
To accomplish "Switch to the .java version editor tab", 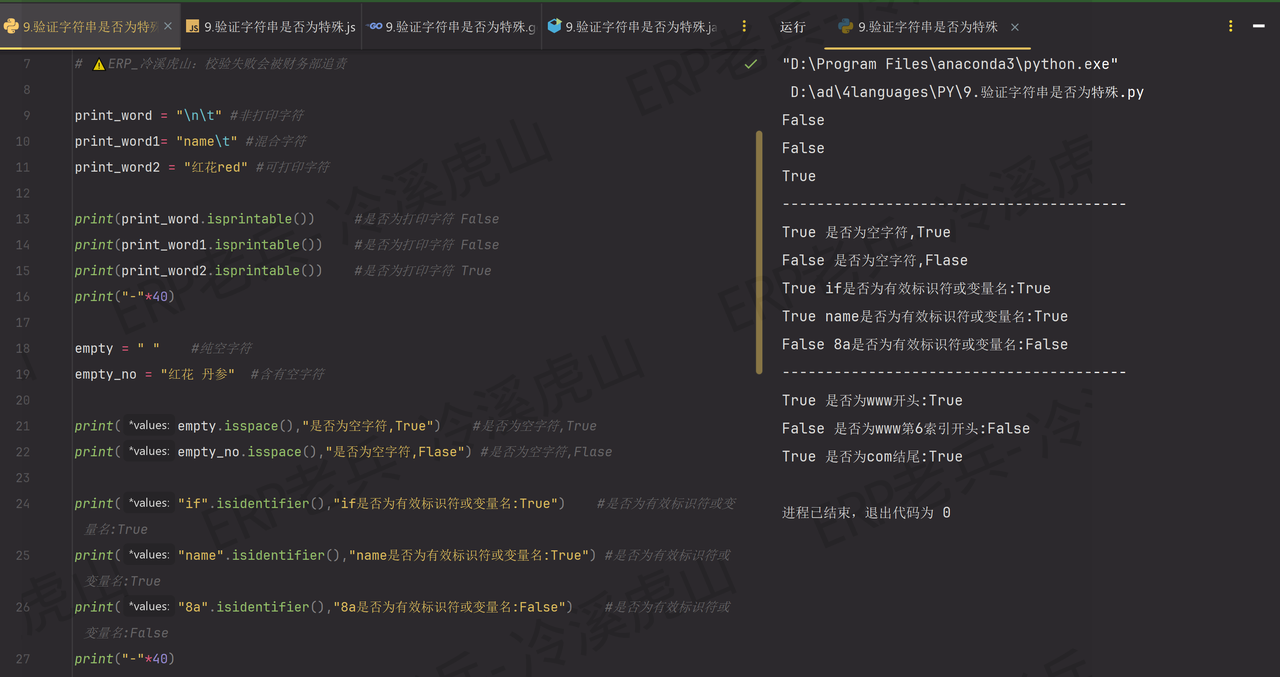I will [630, 27].
